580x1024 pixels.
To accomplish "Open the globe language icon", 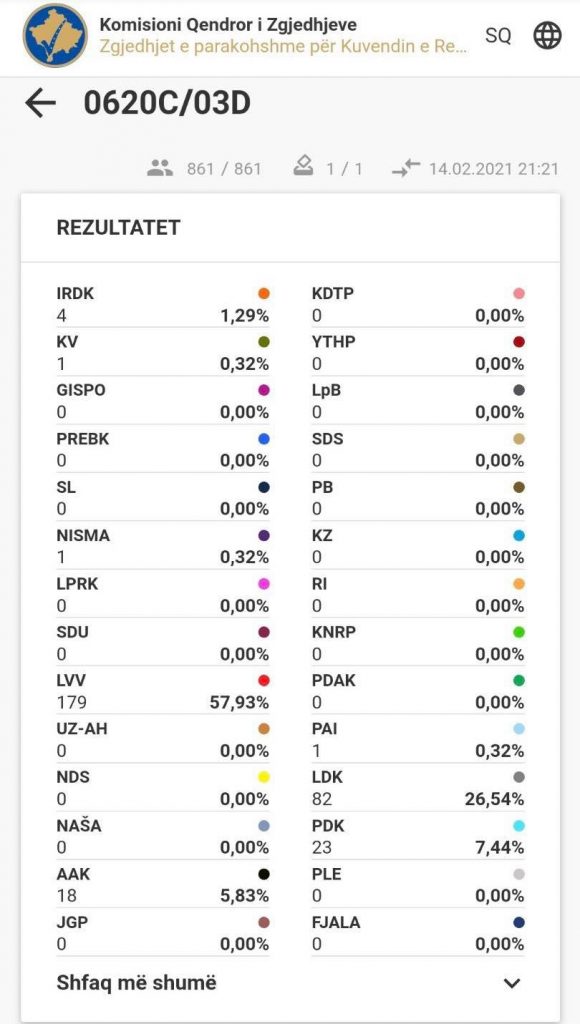I will click(x=547, y=35).
